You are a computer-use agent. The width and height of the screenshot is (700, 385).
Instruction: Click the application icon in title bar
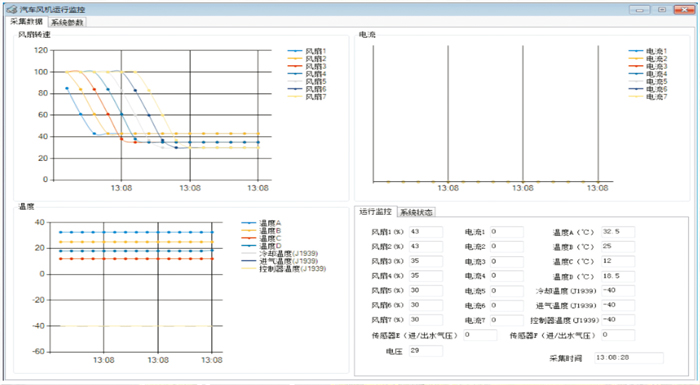pyautogui.click(x=12, y=9)
